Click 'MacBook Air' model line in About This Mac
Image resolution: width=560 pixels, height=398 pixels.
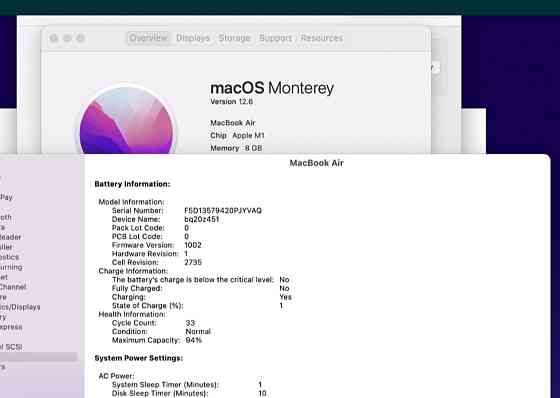233,123
